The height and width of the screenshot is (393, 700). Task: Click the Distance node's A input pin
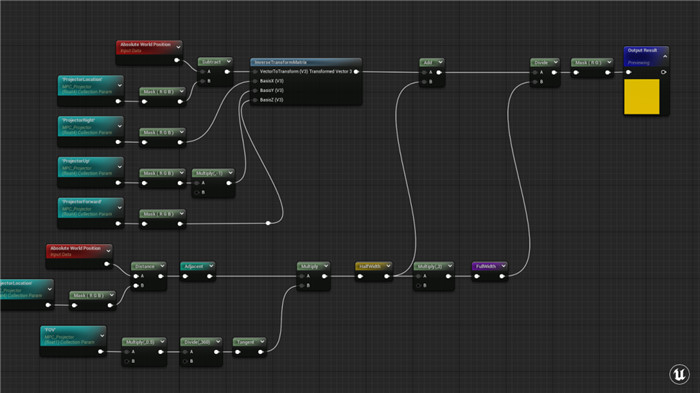tap(136, 276)
